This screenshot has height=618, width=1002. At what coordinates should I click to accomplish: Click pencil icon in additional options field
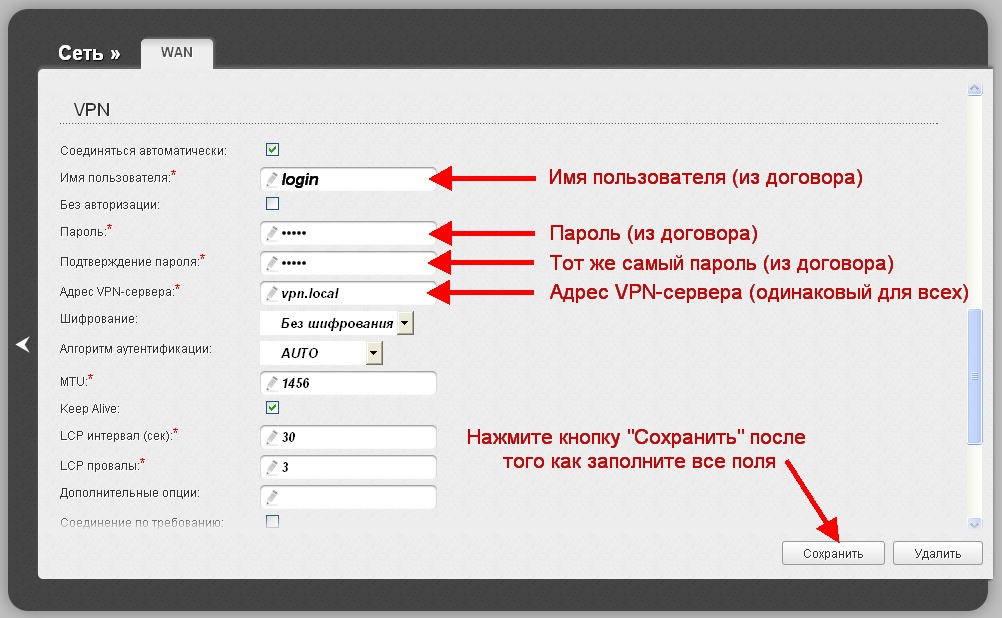coord(270,497)
